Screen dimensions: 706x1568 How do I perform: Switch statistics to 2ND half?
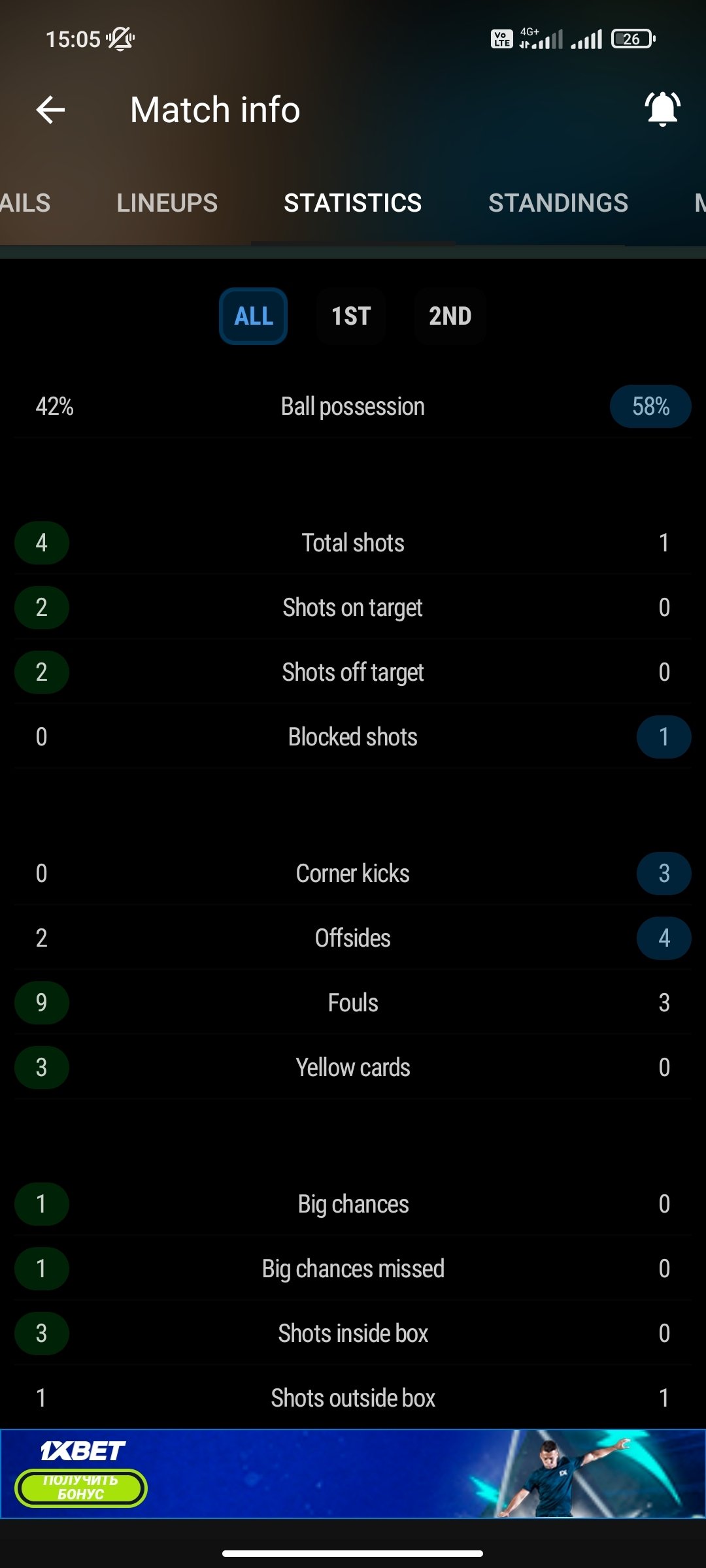tap(450, 316)
